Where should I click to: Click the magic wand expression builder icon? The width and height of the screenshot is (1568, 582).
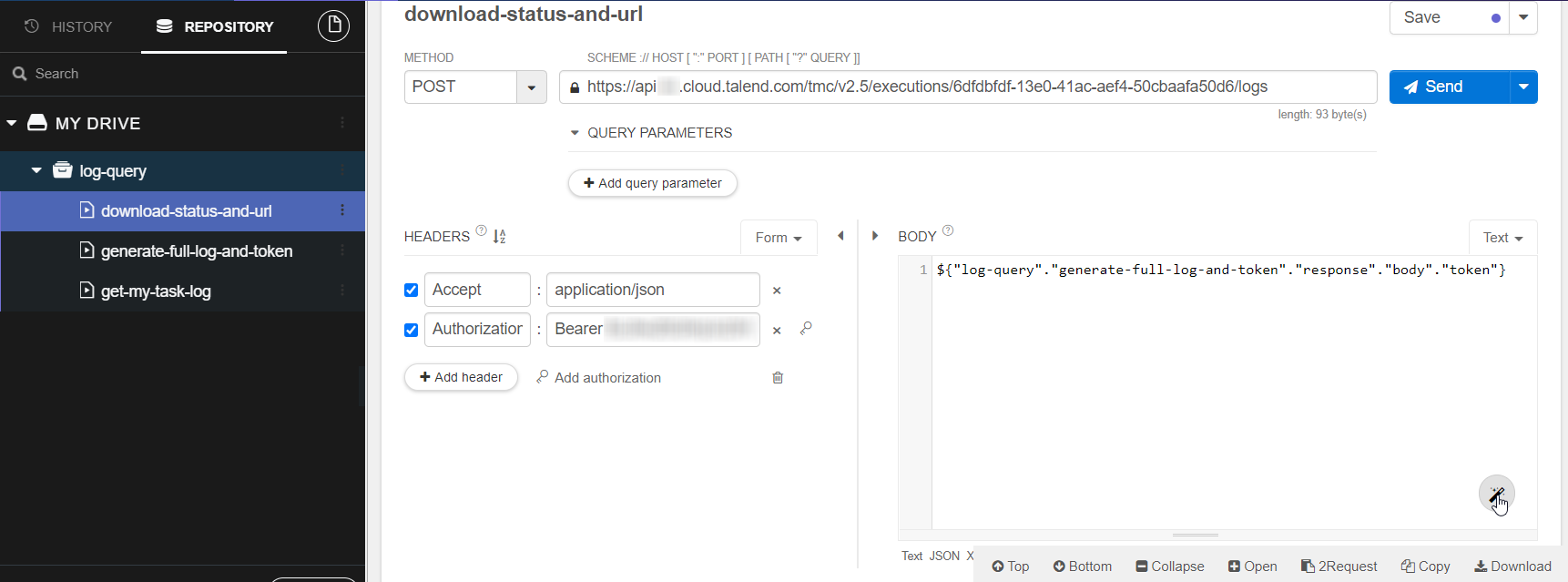1496,494
